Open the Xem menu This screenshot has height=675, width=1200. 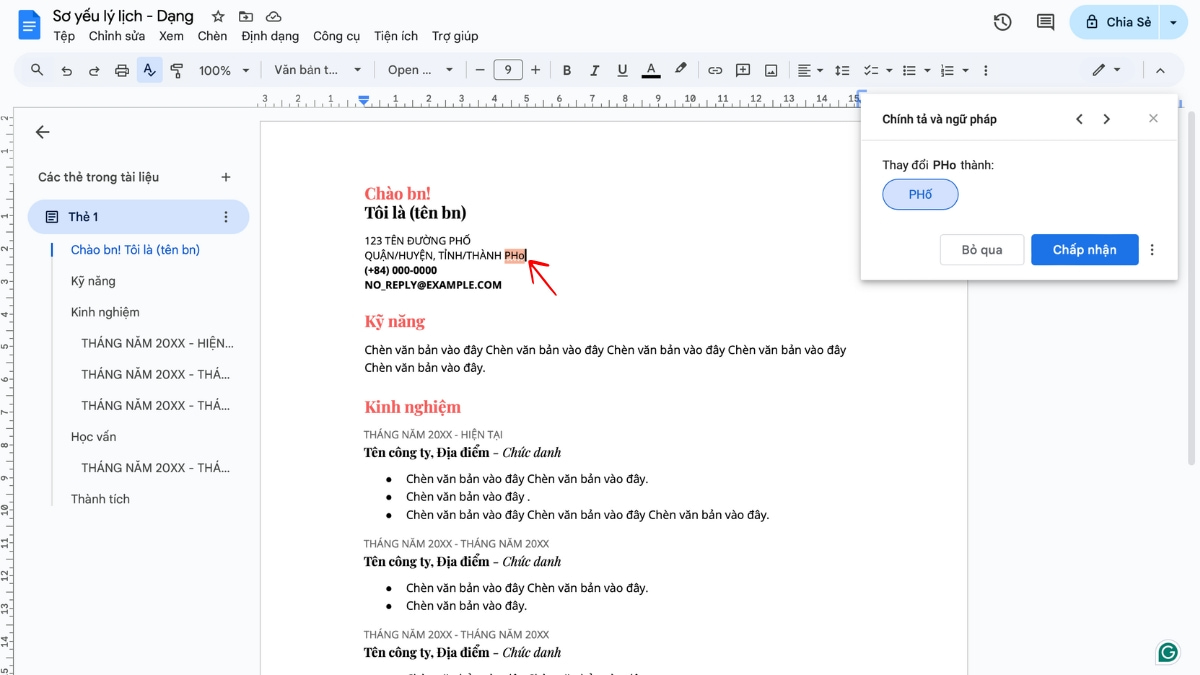[171, 36]
